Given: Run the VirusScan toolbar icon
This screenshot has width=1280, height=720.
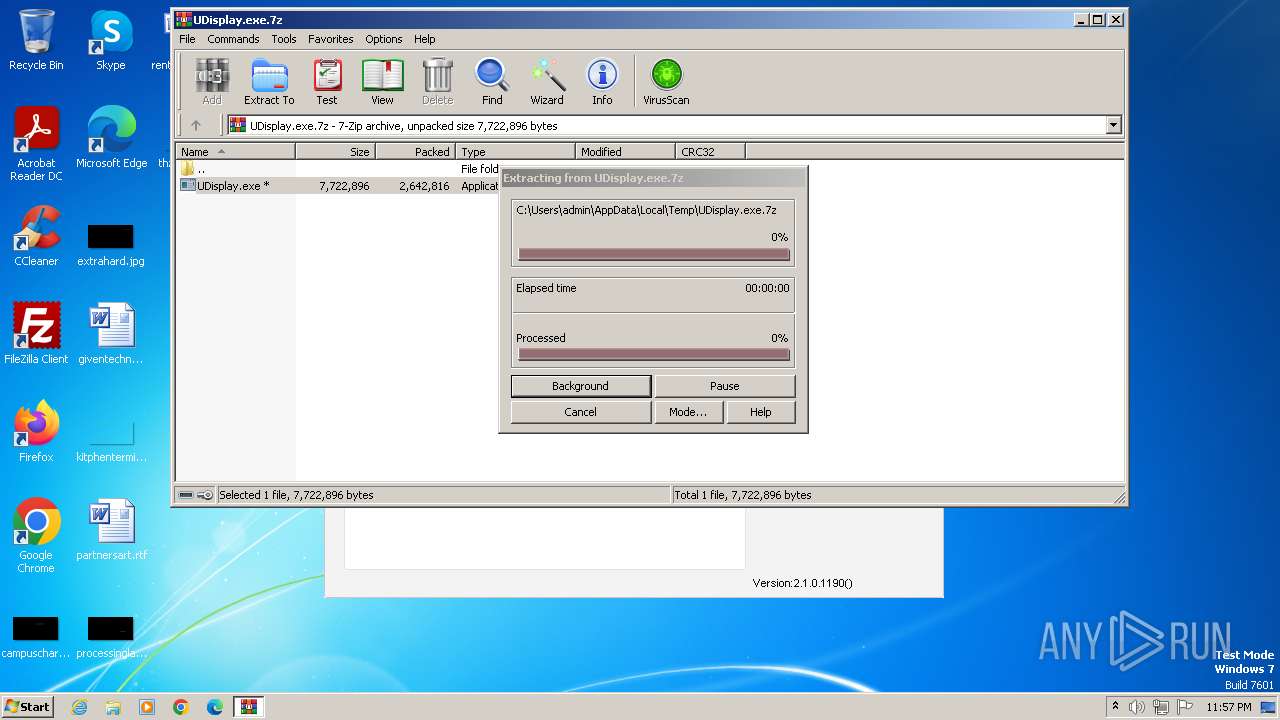Looking at the screenshot, I should click(666, 81).
